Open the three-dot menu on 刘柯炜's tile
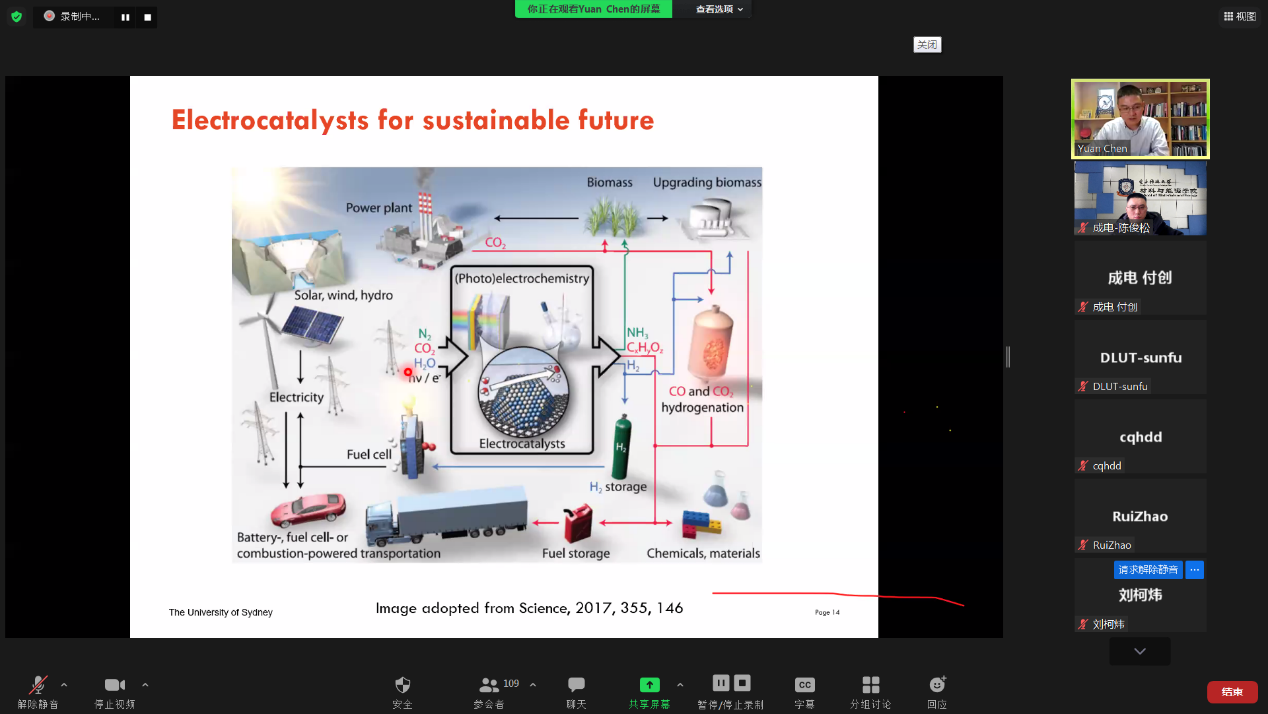The width and height of the screenshot is (1268, 714). click(1194, 570)
